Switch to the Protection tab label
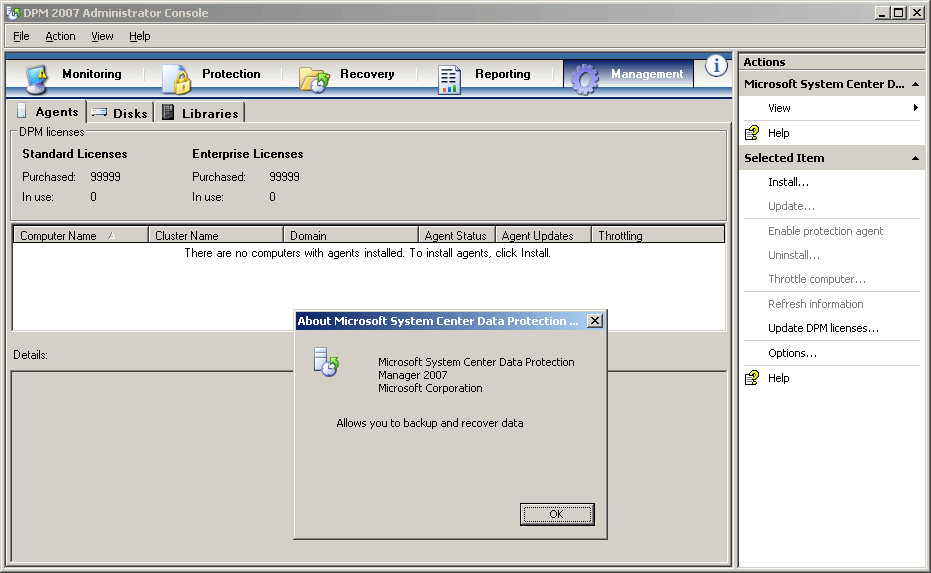The image size is (931, 573). [x=231, y=74]
